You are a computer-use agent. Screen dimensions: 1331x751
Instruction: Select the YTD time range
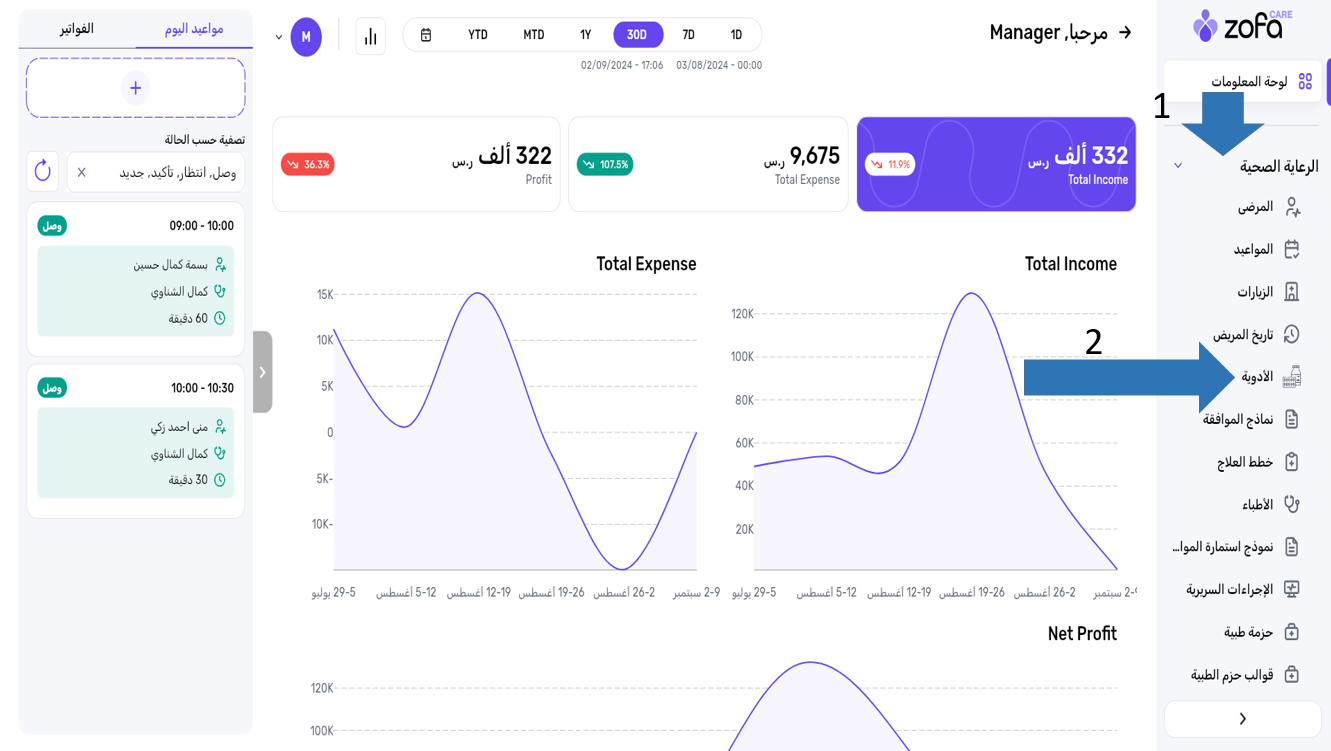tap(478, 35)
